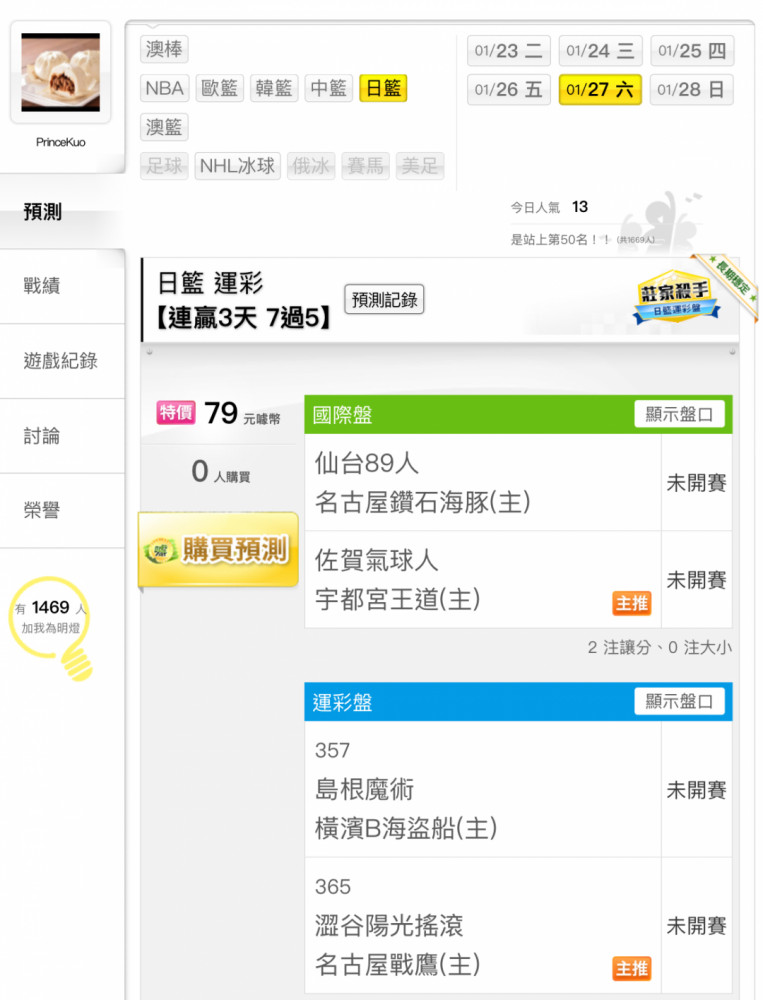Select the 日籃 league filter
The image size is (763, 1000).
[x=383, y=88]
